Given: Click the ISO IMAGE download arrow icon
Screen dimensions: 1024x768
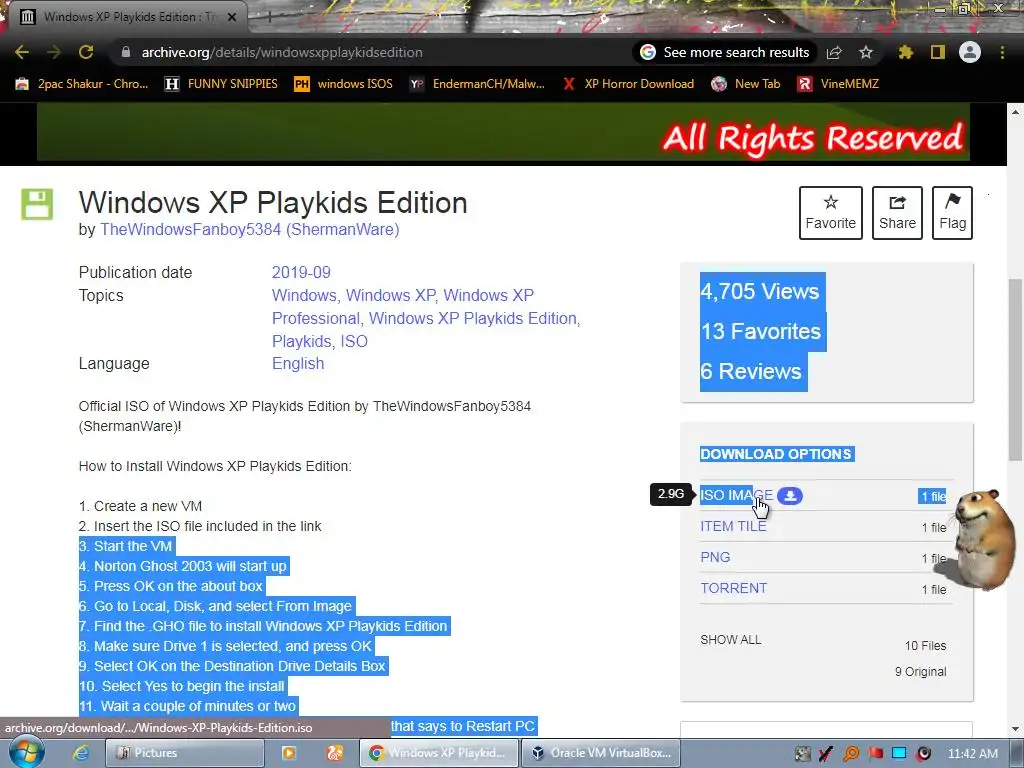Looking at the screenshot, I should pyautogui.click(x=790, y=496).
